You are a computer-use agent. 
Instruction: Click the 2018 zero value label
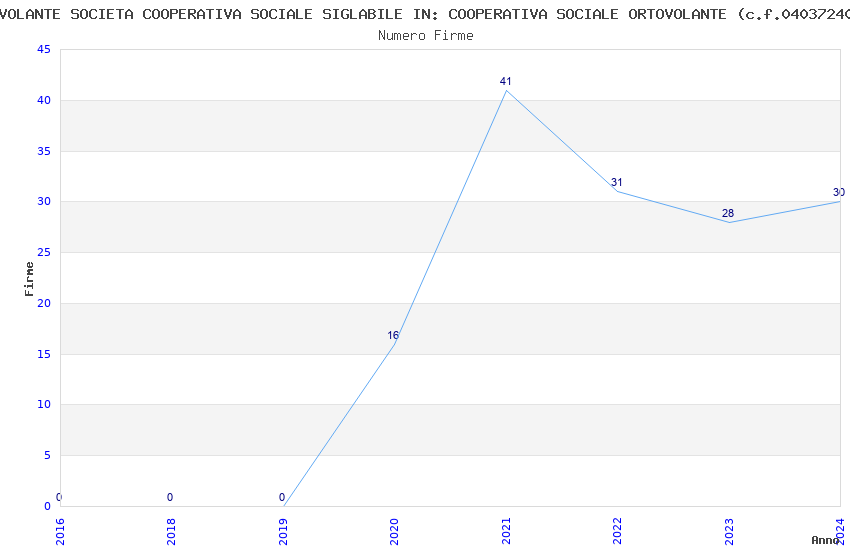[x=170, y=497]
